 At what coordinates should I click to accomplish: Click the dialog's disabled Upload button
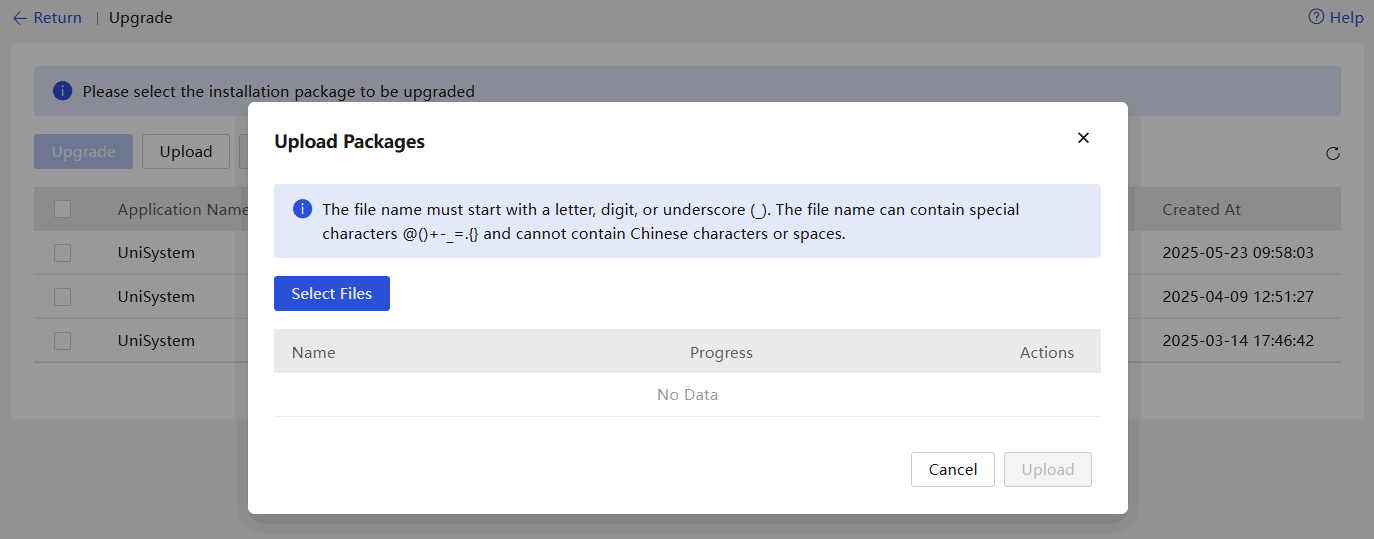[1048, 470]
